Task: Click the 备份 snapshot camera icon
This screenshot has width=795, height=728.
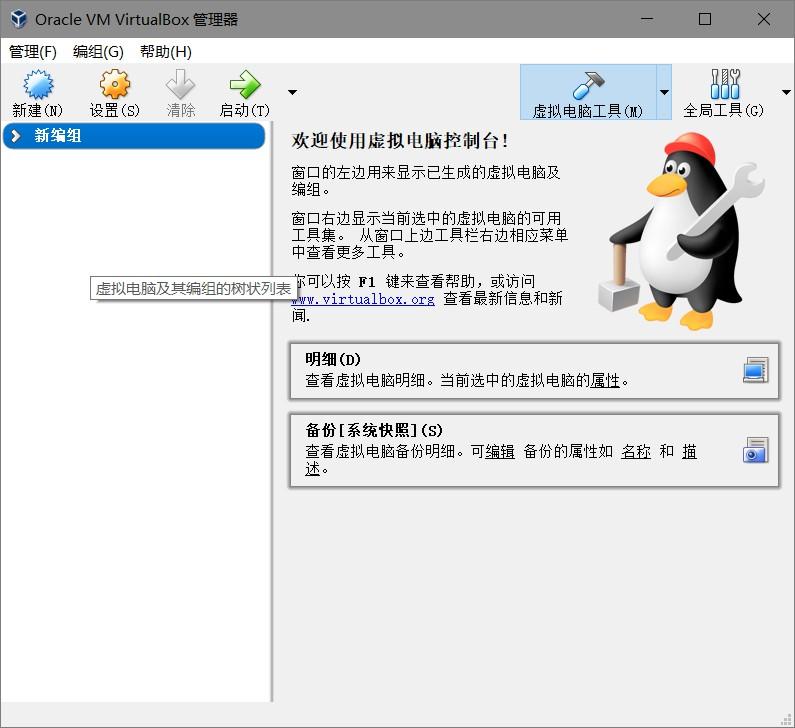Action: pos(755,450)
